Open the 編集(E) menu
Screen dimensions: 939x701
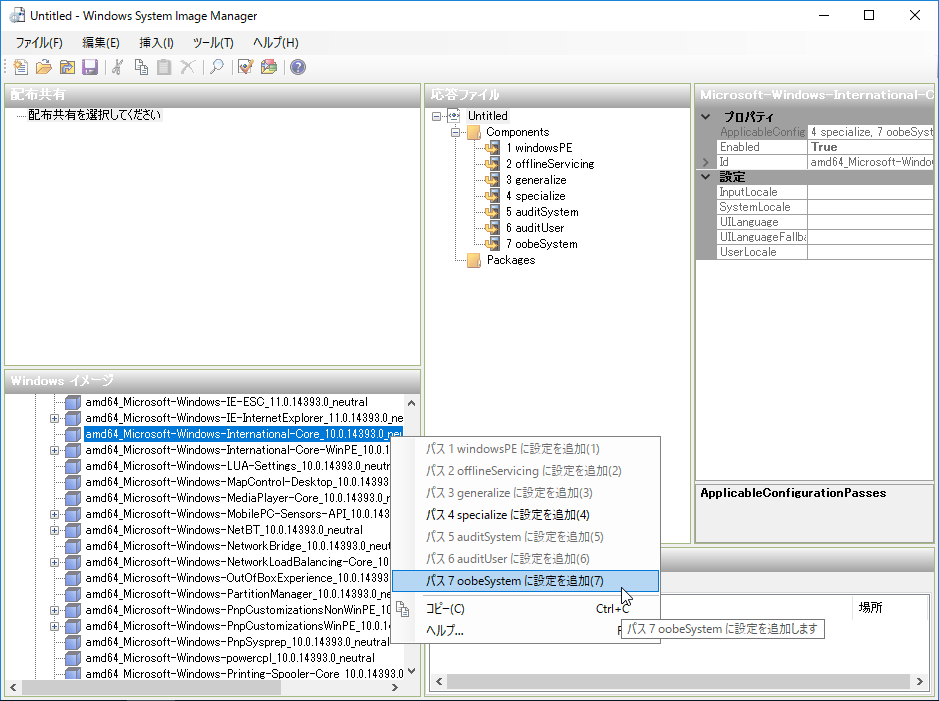101,43
